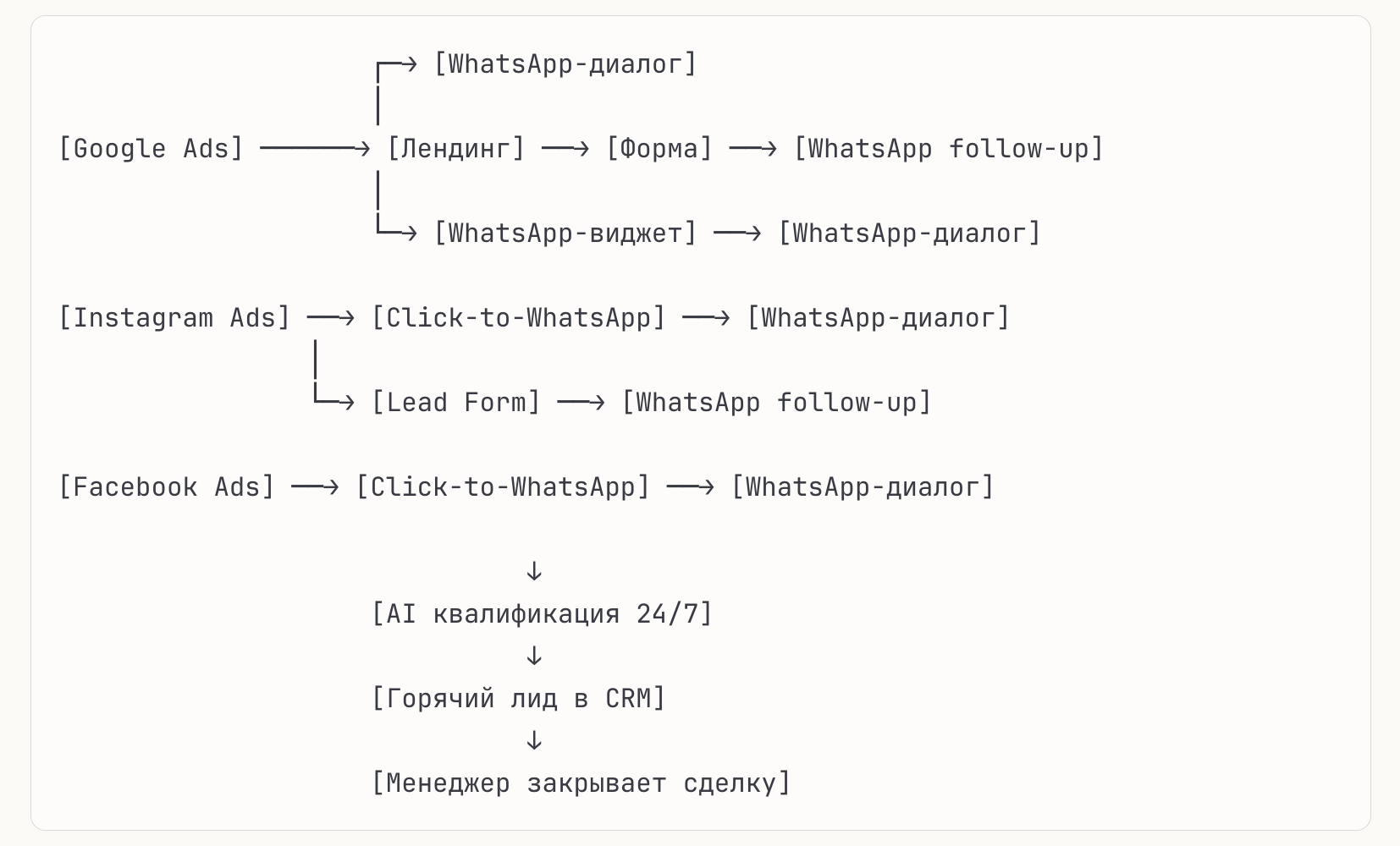The image size is (1400, 846).
Task: Click [WhatsApp follow-up] after the Форма block
Action: tap(948, 149)
